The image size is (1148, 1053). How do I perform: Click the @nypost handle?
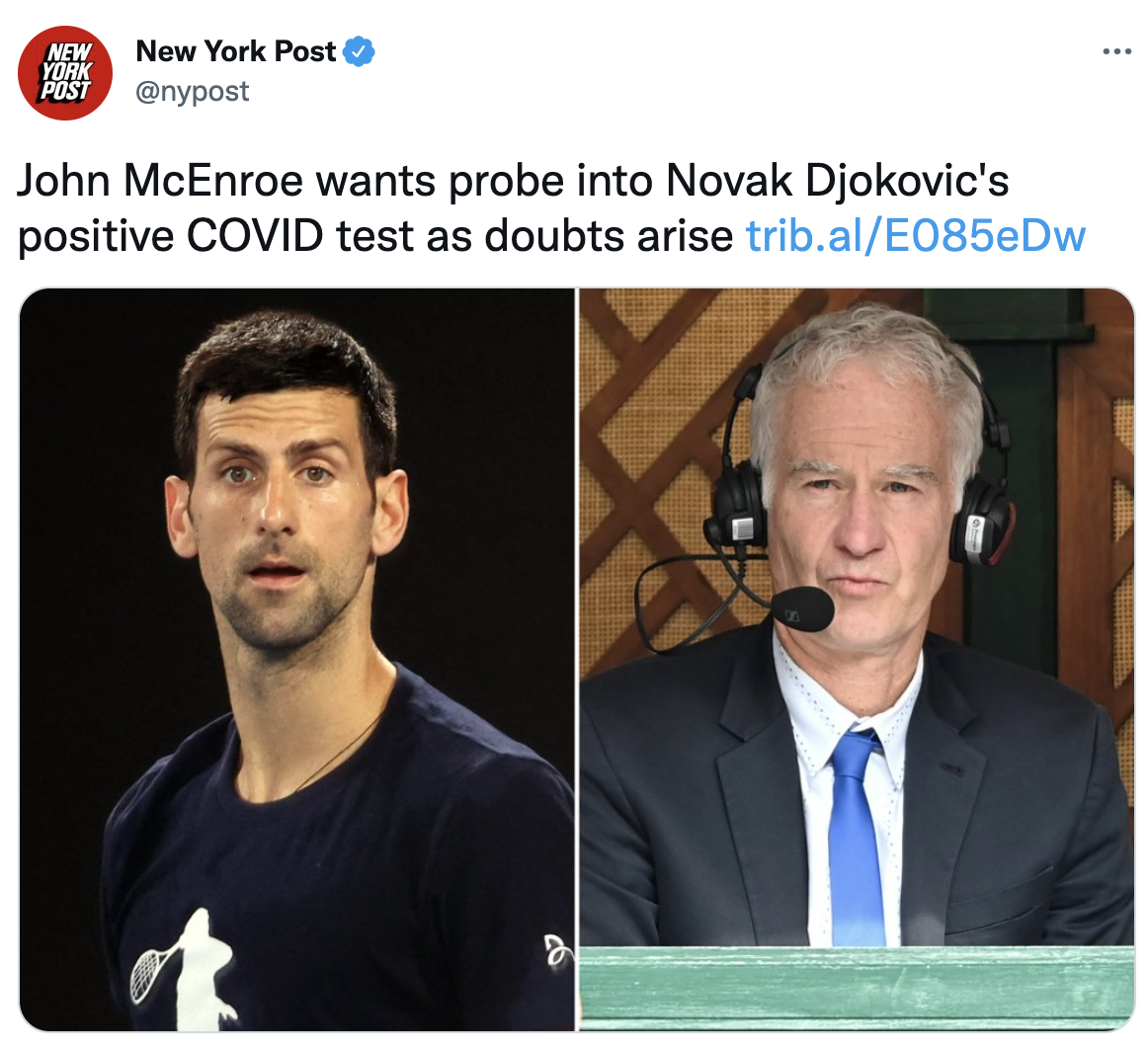(193, 92)
